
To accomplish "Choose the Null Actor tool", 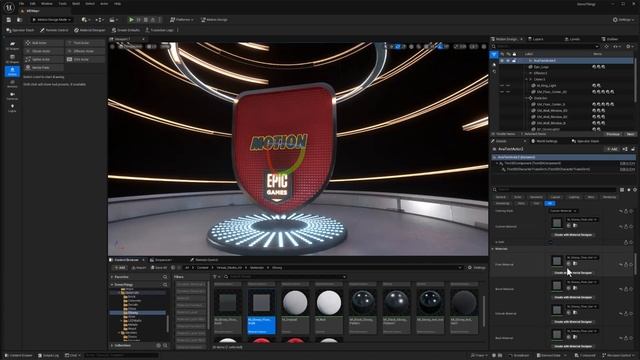I will [43, 43].
